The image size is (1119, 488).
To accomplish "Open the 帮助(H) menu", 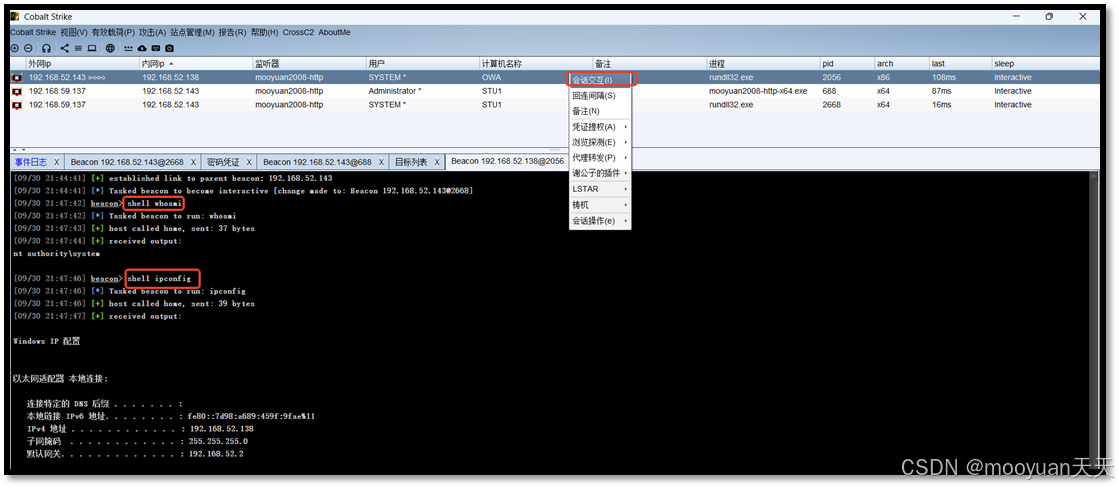I will tap(265, 32).
